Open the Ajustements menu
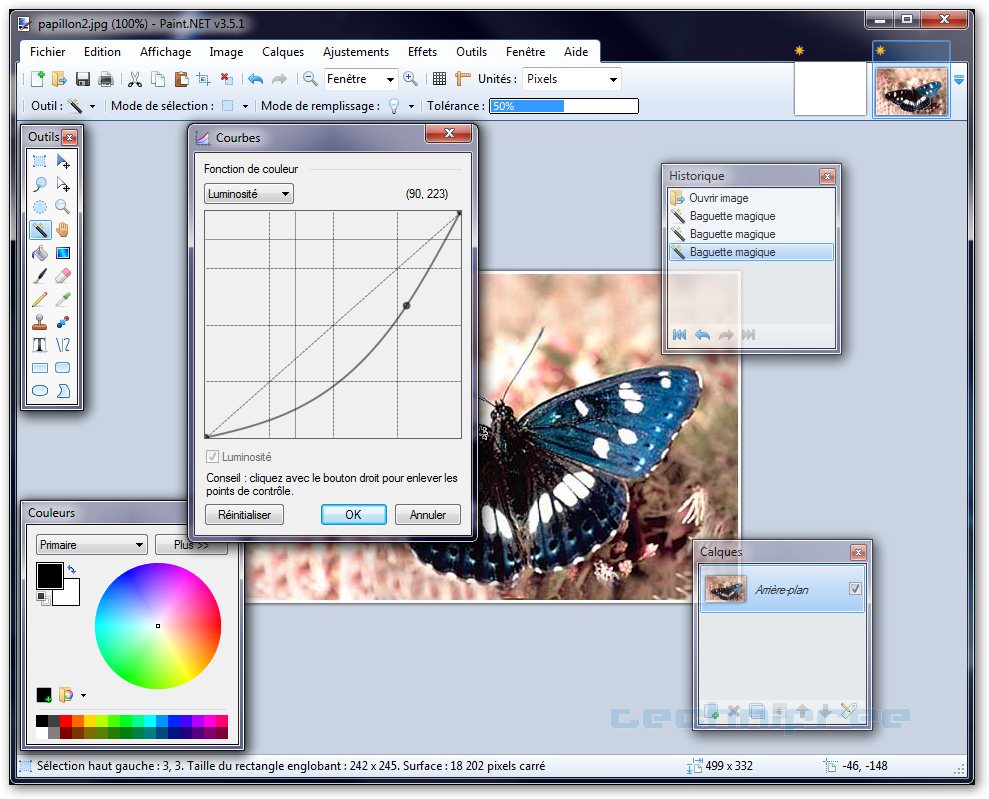The image size is (989, 799). tap(355, 52)
